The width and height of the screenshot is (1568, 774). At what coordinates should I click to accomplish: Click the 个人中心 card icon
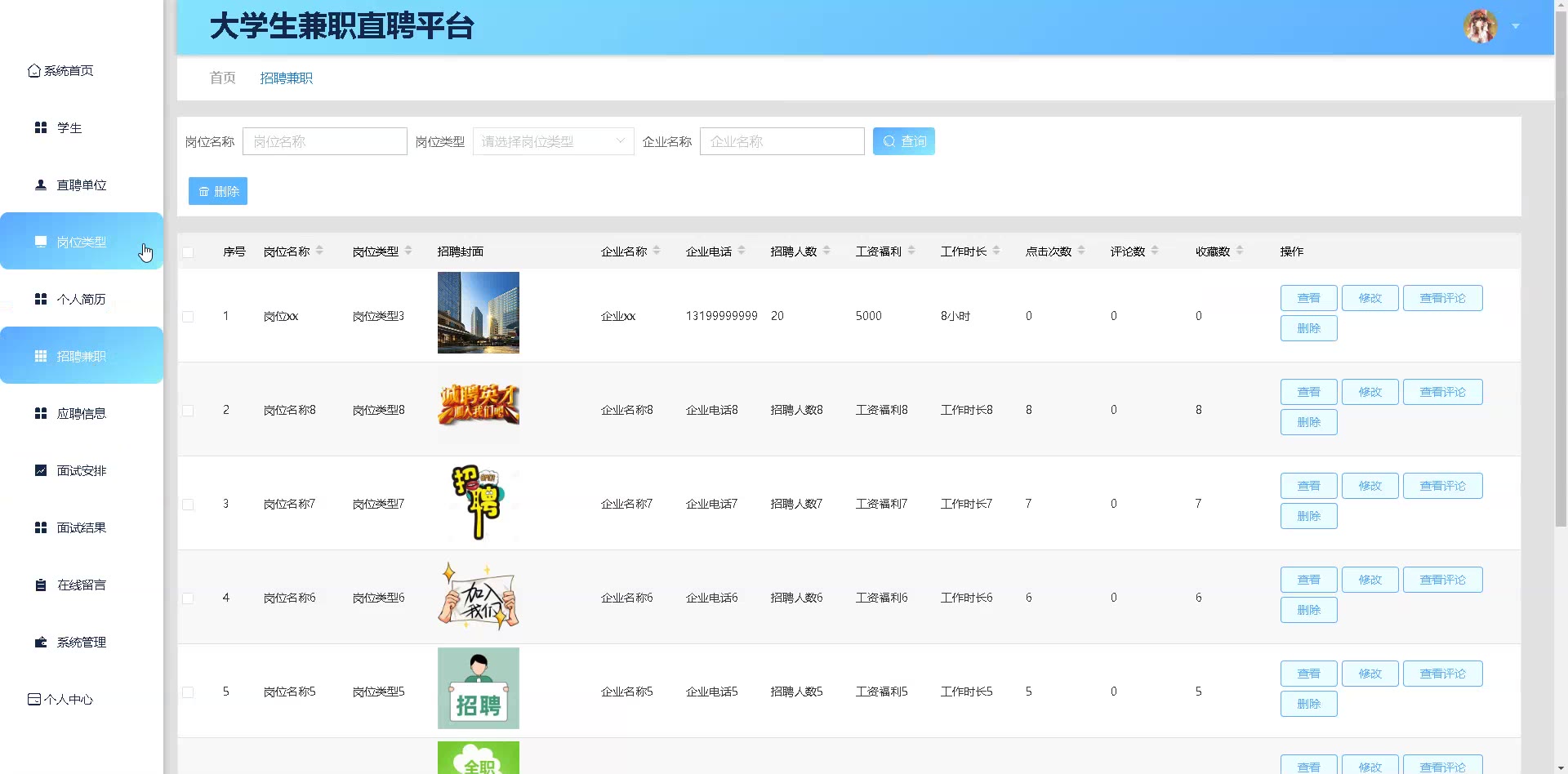(33, 699)
